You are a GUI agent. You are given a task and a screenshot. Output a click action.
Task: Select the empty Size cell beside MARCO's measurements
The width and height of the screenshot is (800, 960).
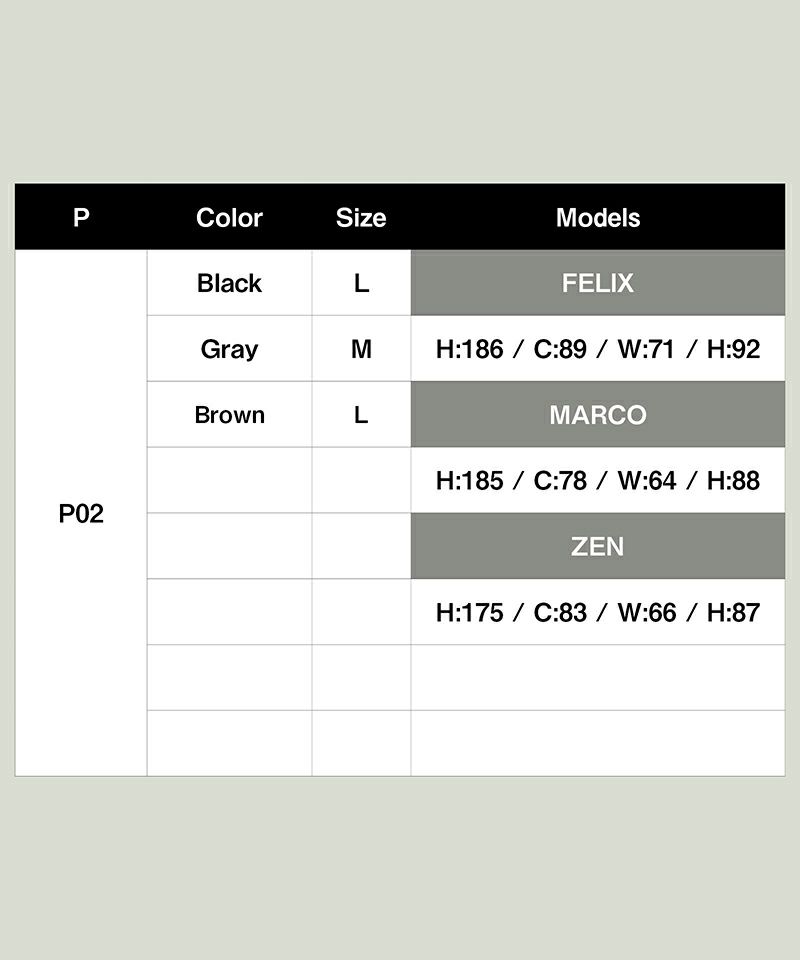coord(361,481)
